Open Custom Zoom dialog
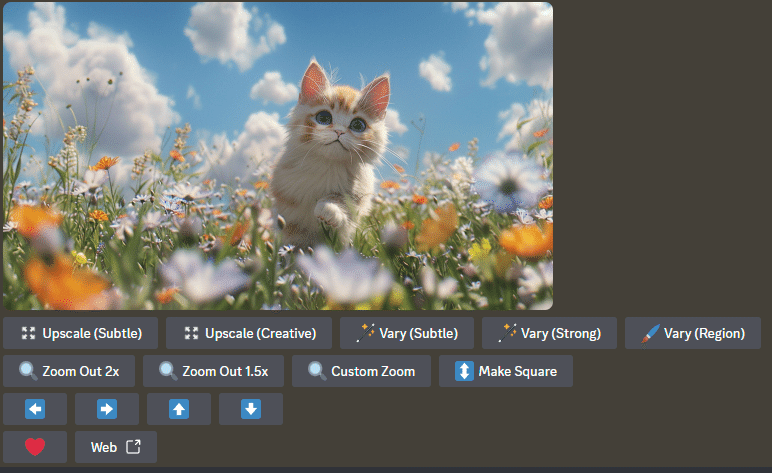 [x=361, y=371]
